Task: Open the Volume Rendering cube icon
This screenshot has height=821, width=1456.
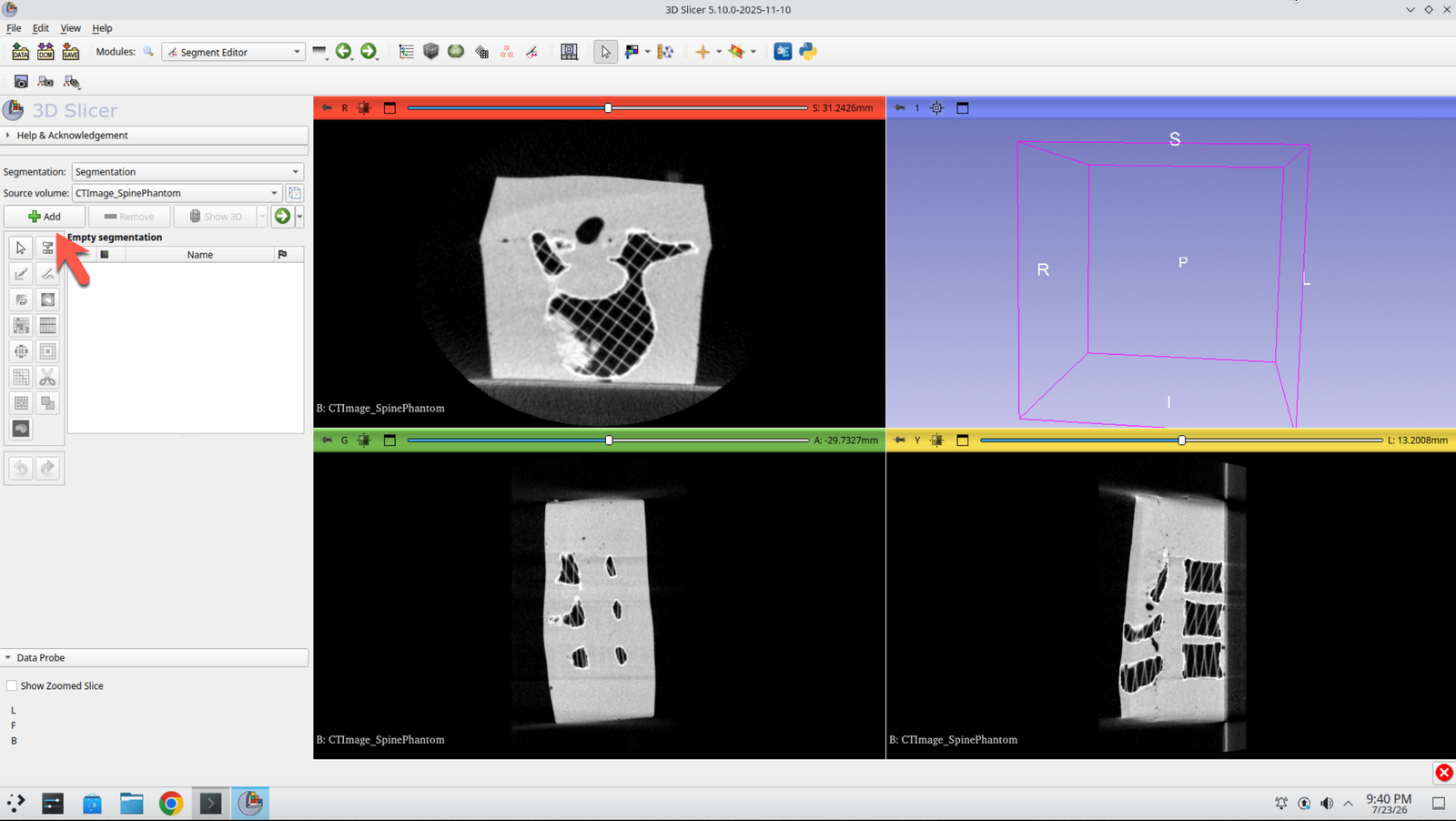Action: (x=431, y=52)
